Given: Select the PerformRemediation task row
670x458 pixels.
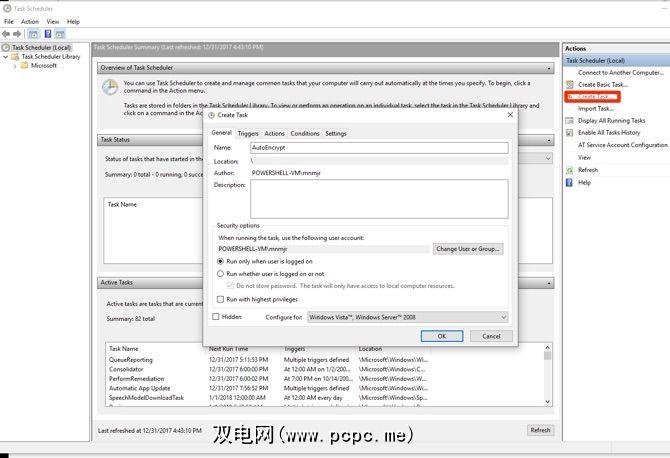Looking at the screenshot, I should pyautogui.click(x=268, y=379).
